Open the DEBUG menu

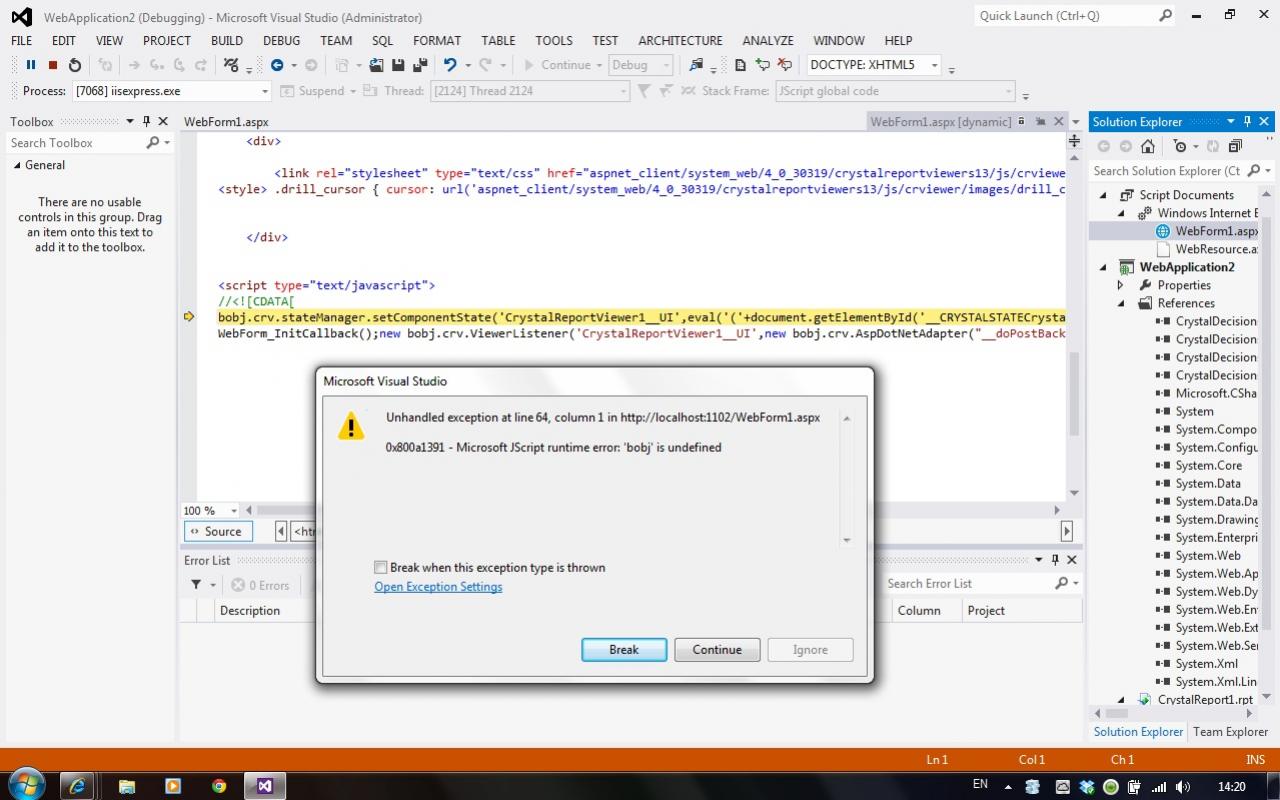[x=281, y=40]
